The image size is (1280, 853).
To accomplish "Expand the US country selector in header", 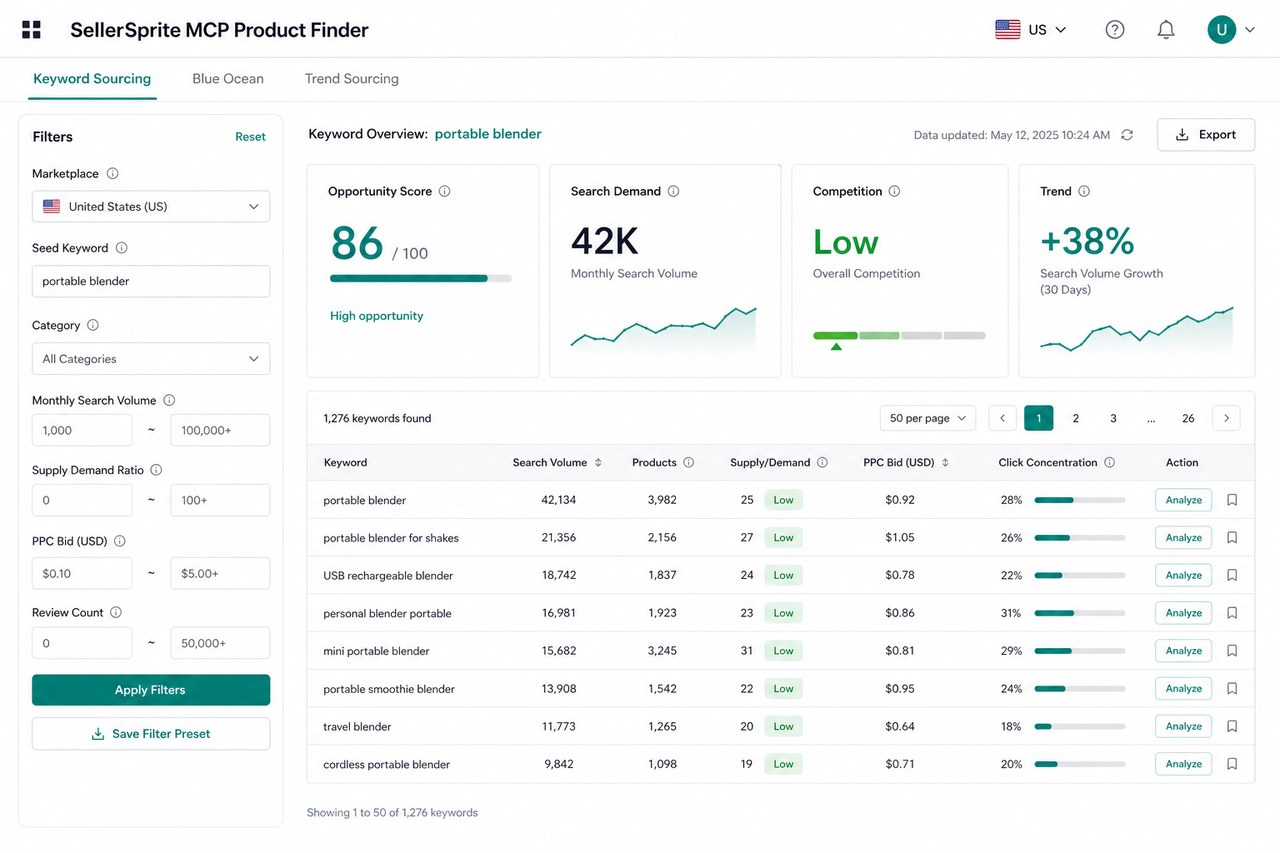I will 1031,30.
